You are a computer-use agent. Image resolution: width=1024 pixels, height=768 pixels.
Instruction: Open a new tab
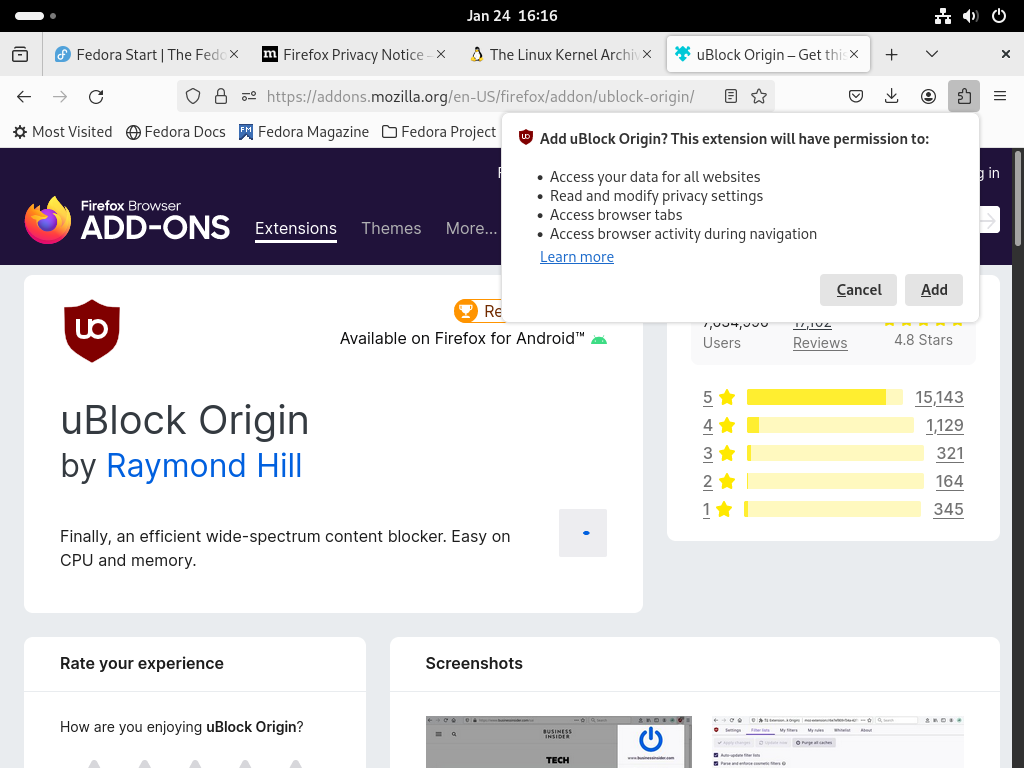pyautogui.click(x=891, y=54)
